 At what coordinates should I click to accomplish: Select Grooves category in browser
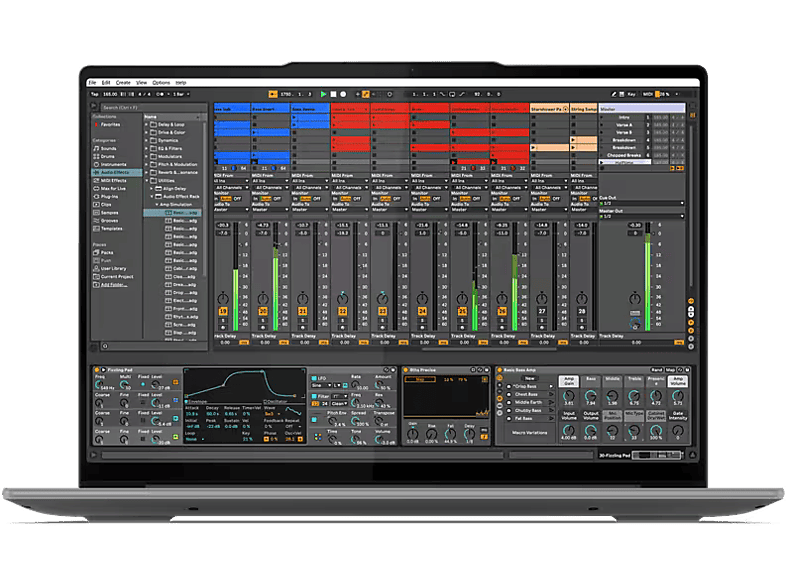tap(109, 221)
